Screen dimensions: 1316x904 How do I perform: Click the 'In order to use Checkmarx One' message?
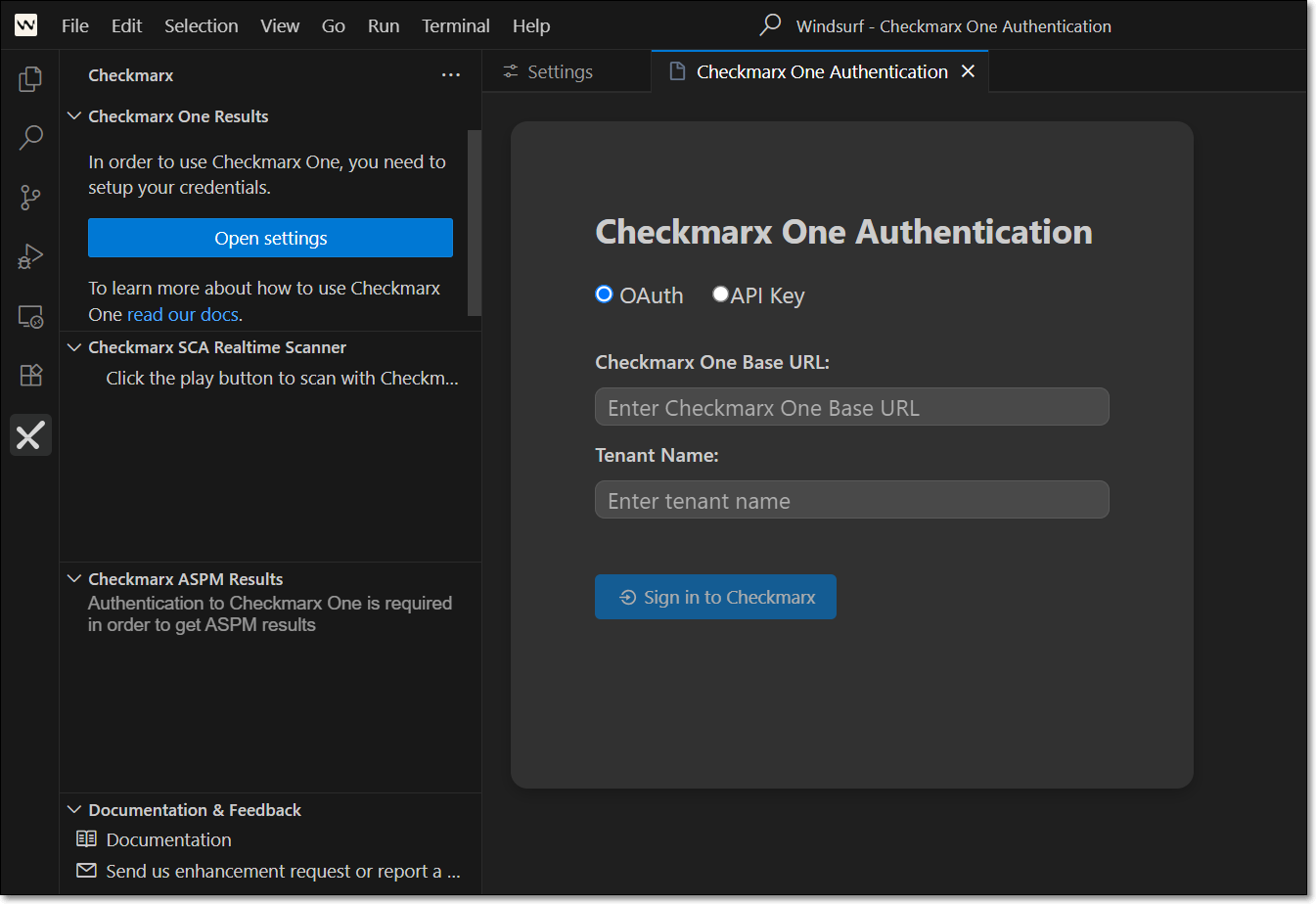point(267,174)
